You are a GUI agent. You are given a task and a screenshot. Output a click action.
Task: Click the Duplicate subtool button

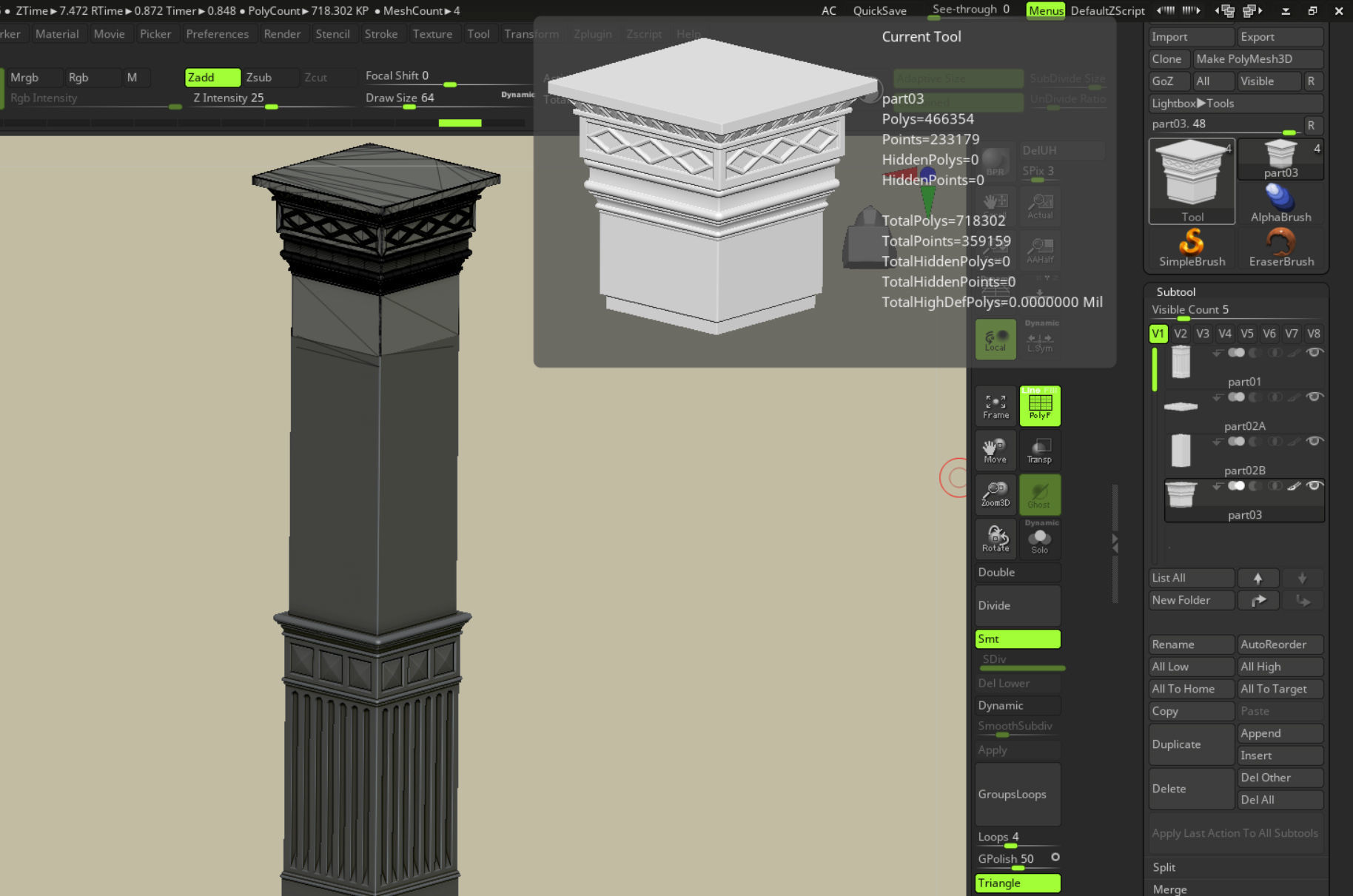pos(1192,744)
